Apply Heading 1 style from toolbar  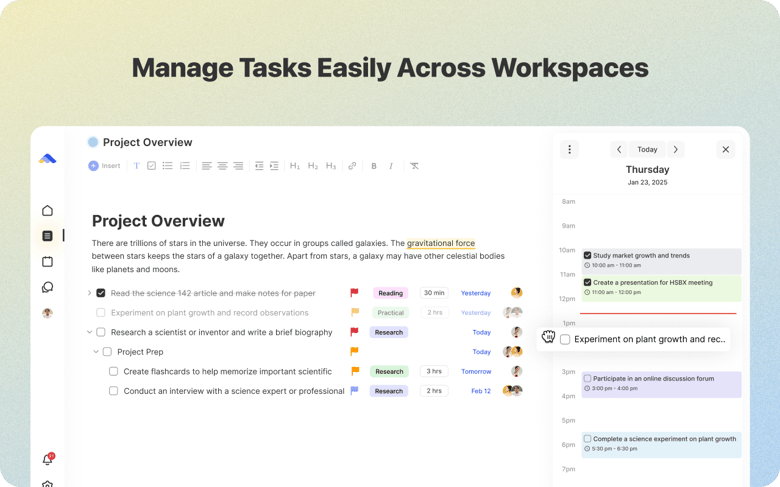point(295,166)
